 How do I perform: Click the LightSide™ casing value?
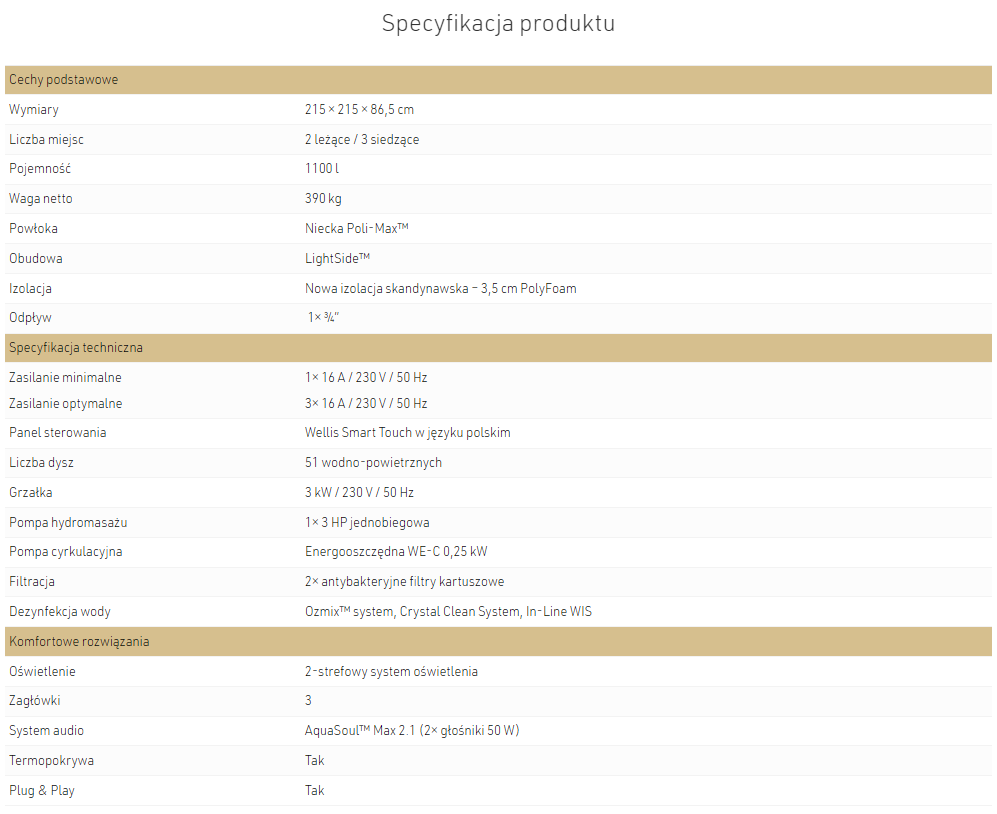(x=337, y=258)
